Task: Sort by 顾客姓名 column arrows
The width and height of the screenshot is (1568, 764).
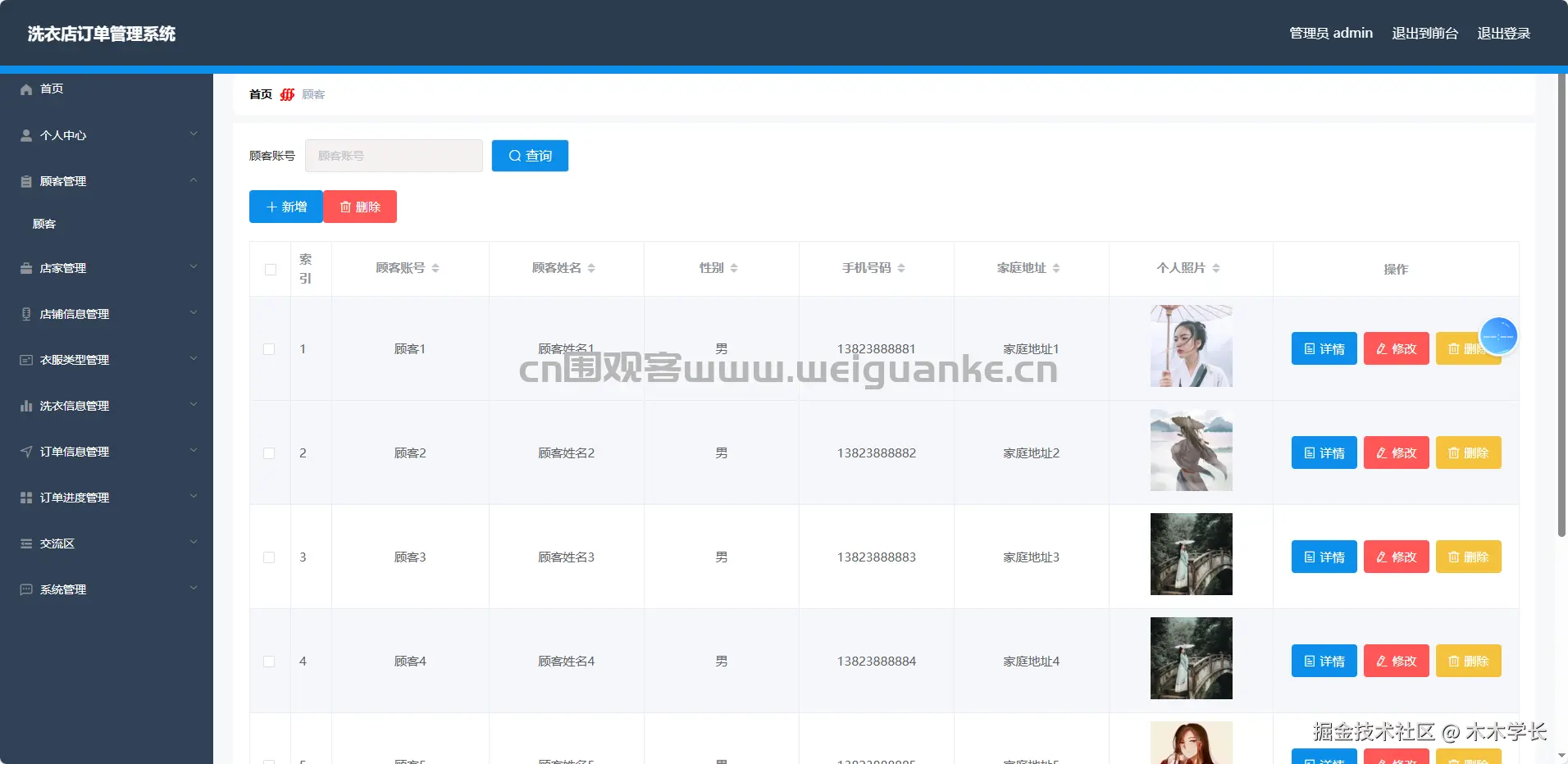Action: (591, 268)
